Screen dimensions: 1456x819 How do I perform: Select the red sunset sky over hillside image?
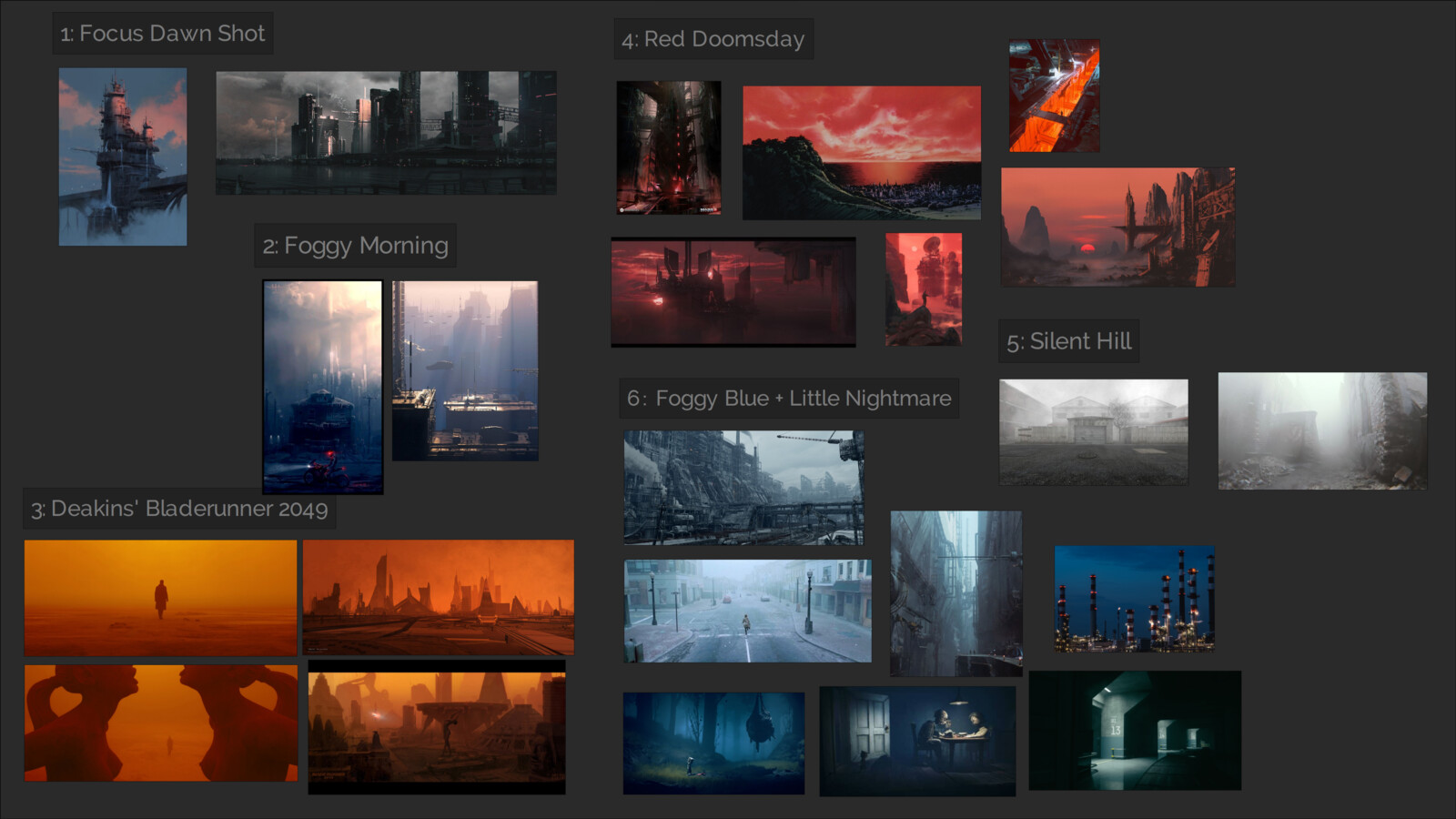[x=862, y=153]
